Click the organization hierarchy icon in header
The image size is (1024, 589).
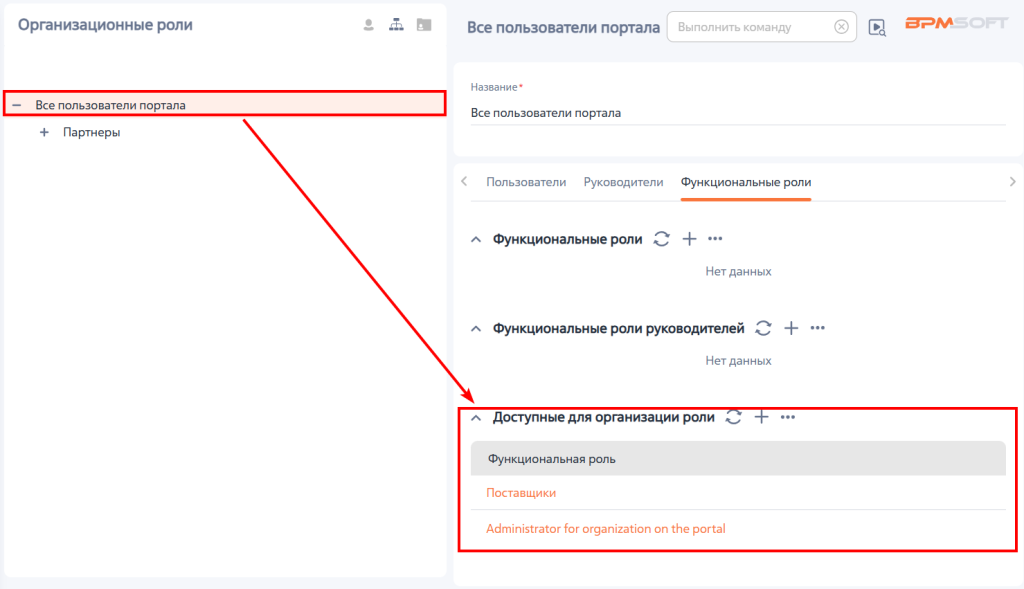click(x=396, y=25)
